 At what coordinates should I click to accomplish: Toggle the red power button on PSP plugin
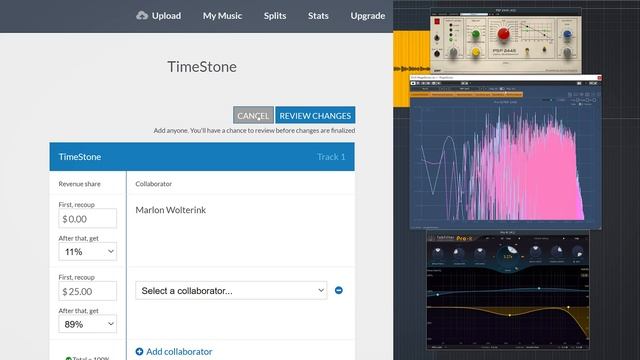(x=437, y=21)
